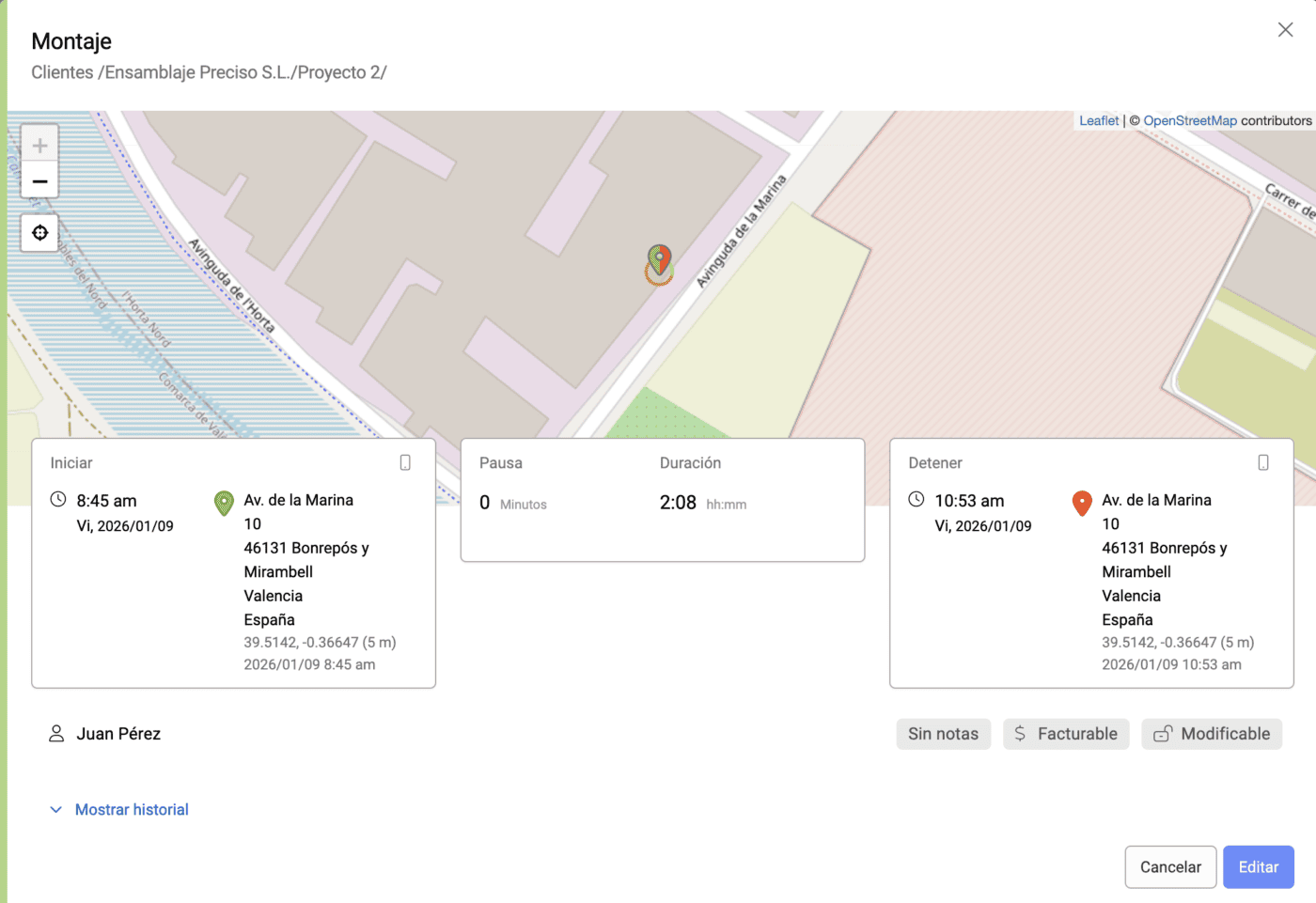Viewport: 1316px width, 903px height.
Task: Click the user icon beside Juan Pérez
Action: (x=55, y=734)
